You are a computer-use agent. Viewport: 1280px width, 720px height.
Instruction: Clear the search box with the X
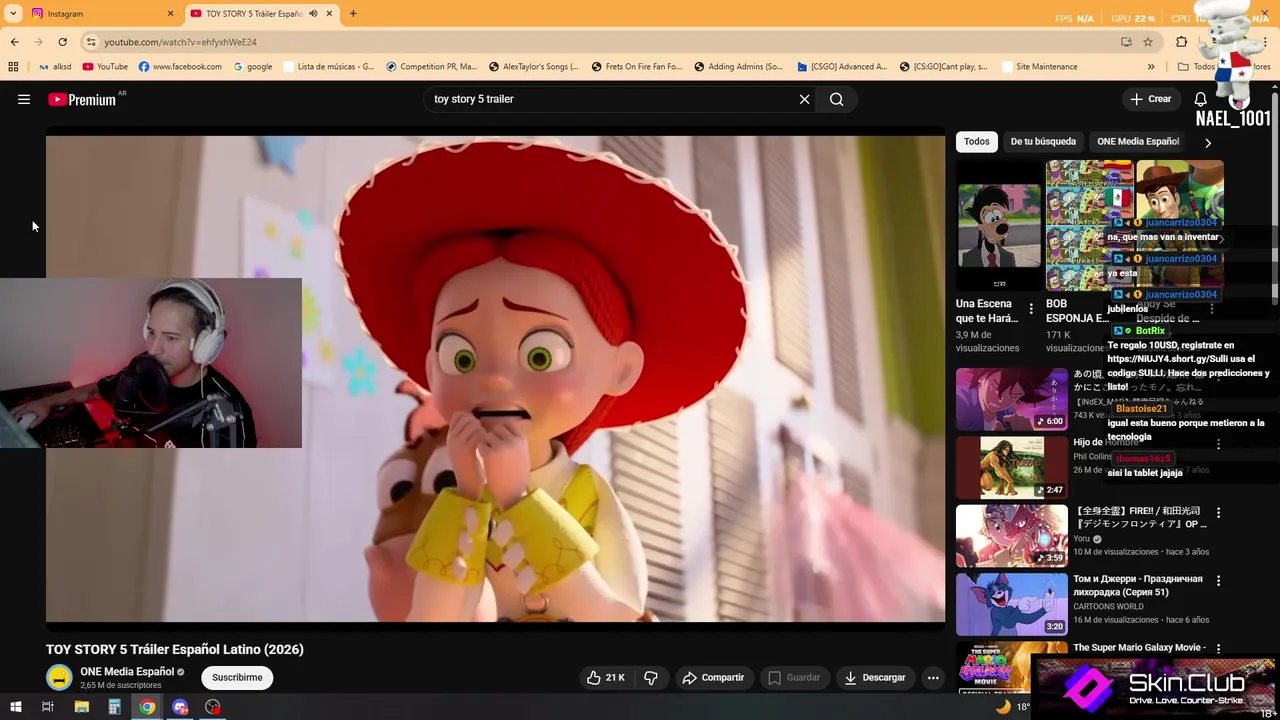804,99
